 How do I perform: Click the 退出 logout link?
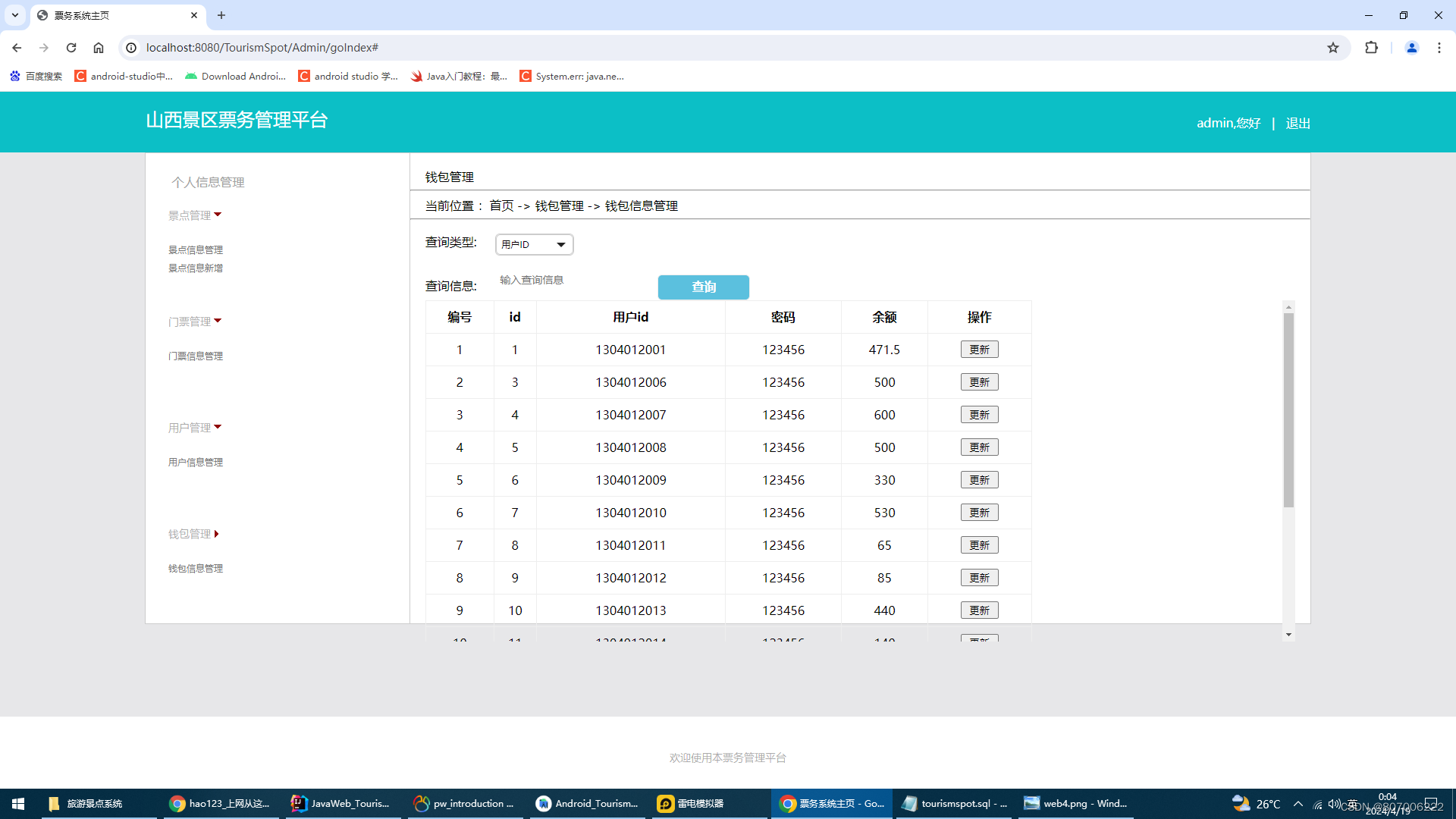point(1298,123)
